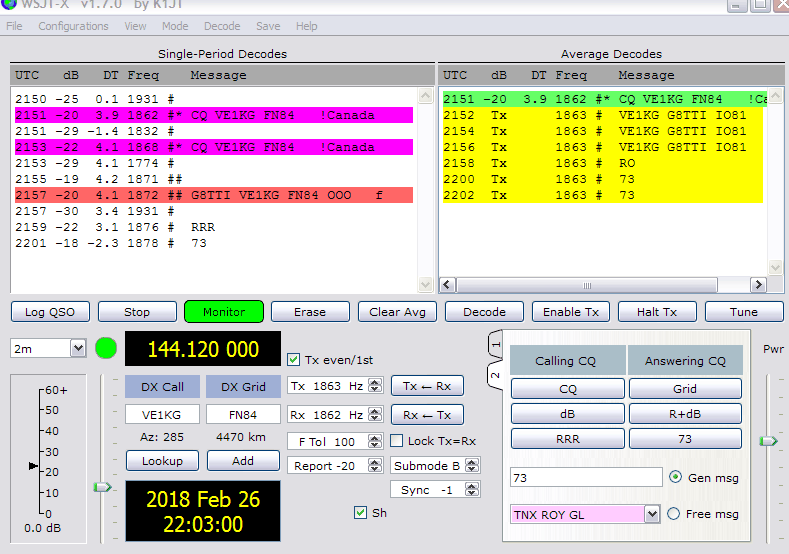The width and height of the screenshot is (789, 554).
Task: Click the Single-Period Decodes scrollbar down arrow
Action: 425,285
